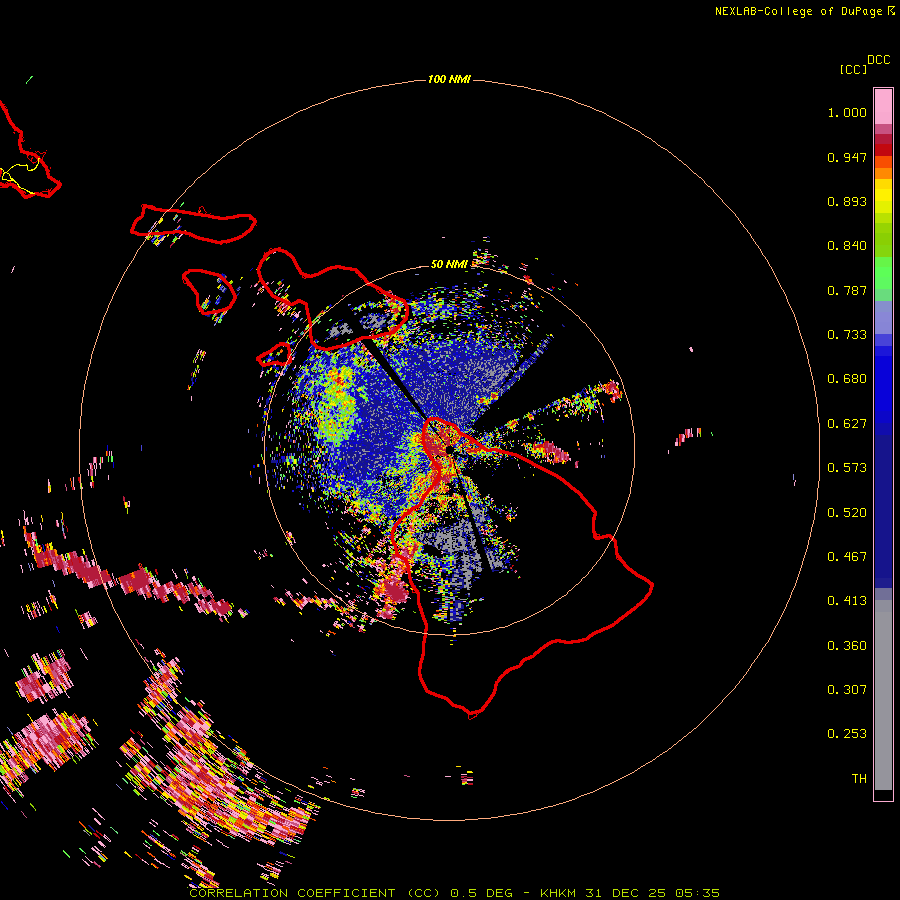
Task: Click the 0.893 color scale value
Action: (847, 201)
